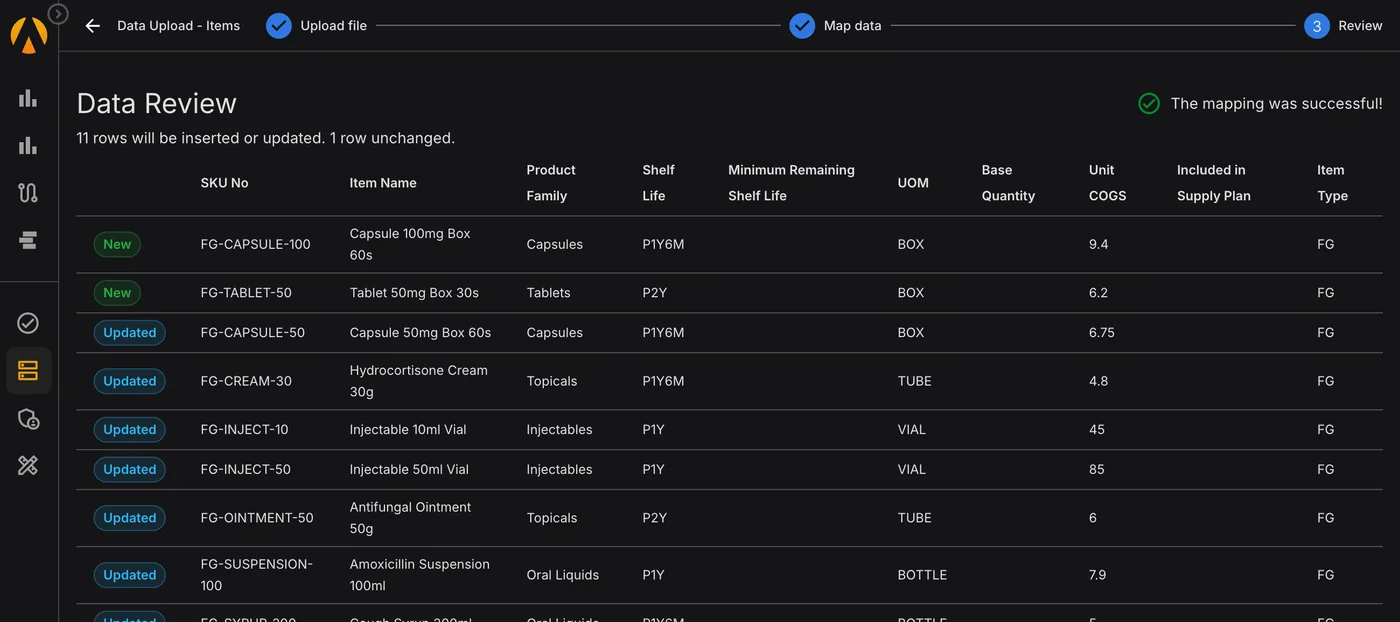Click the Updated badge for FG-CREAM-30
Screen dimensions: 1400x622
click(130, 381)
